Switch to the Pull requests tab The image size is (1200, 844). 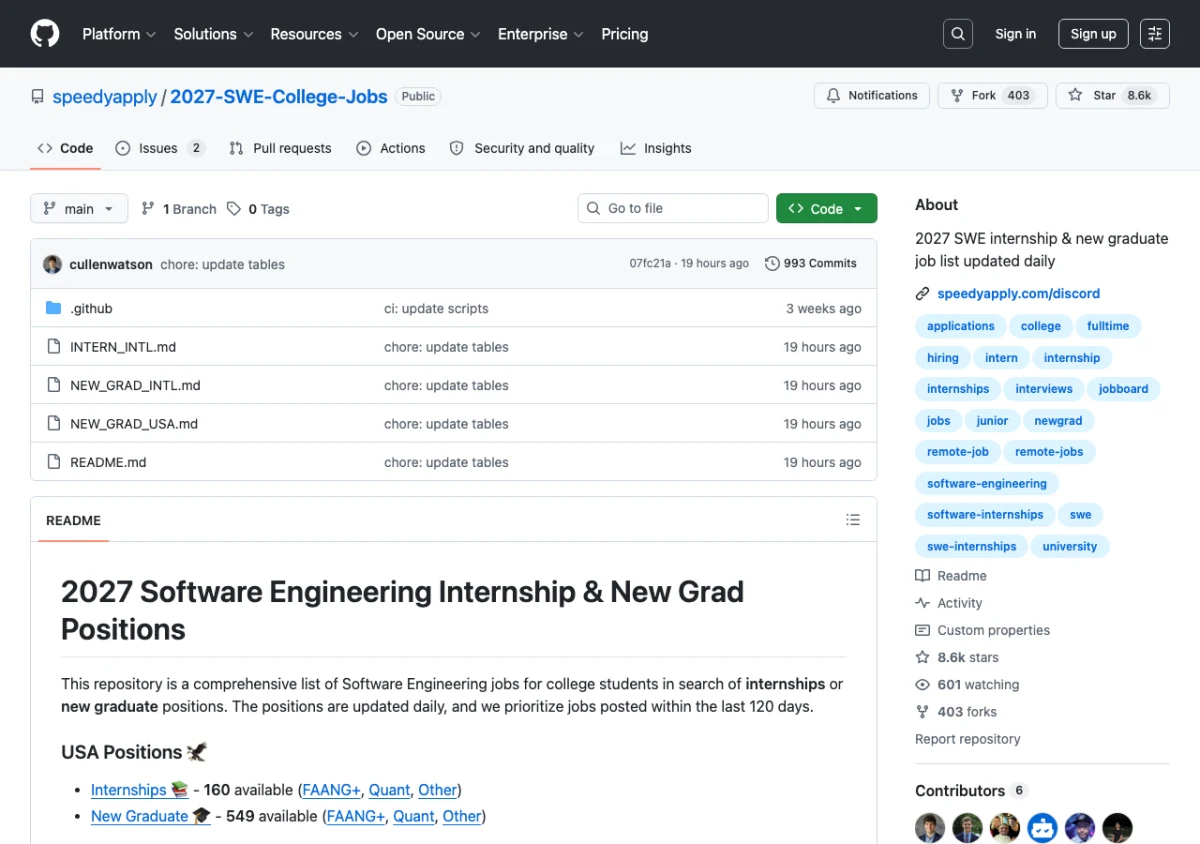tap(280, 148)
